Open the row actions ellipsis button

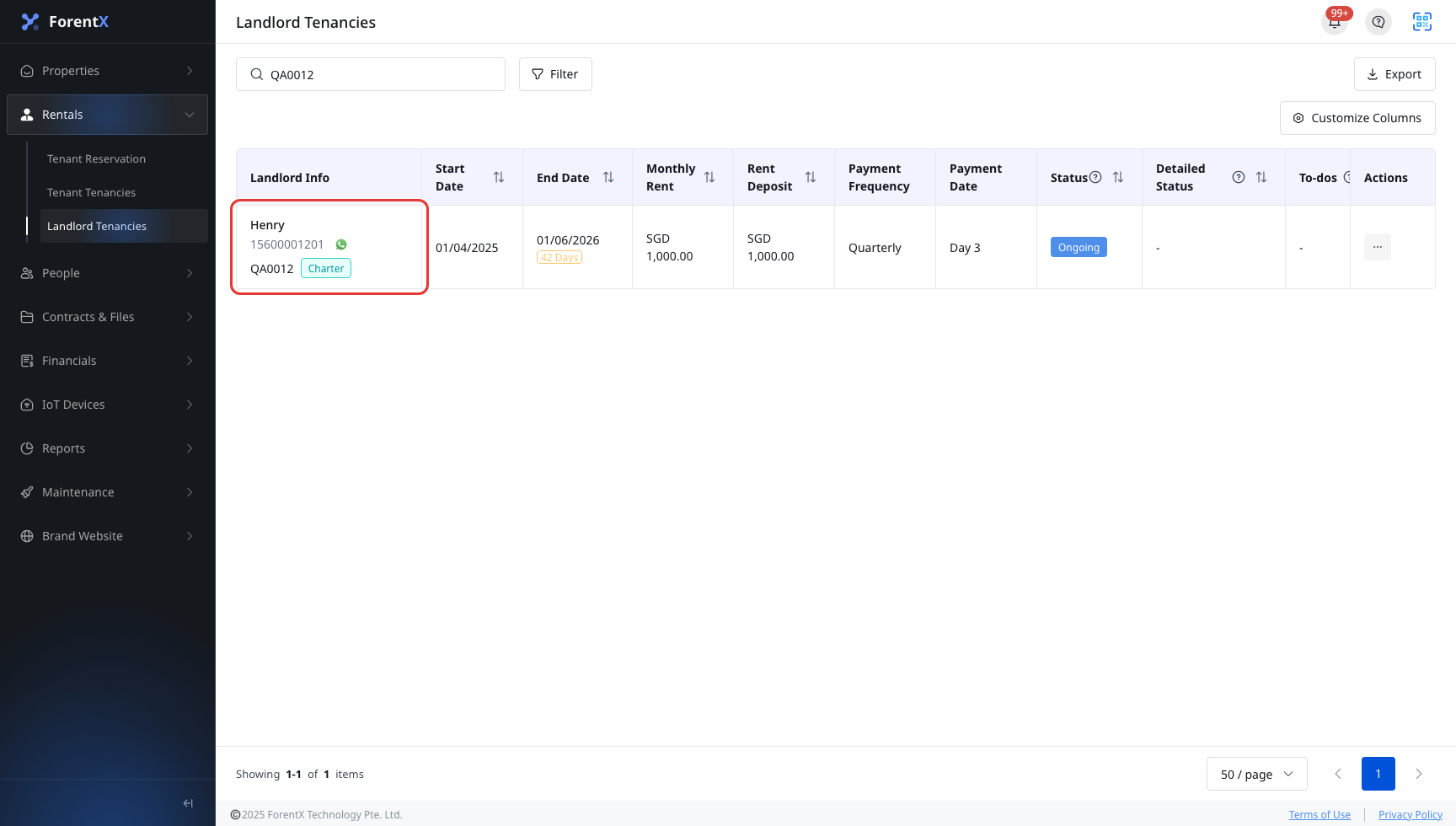1378,247
